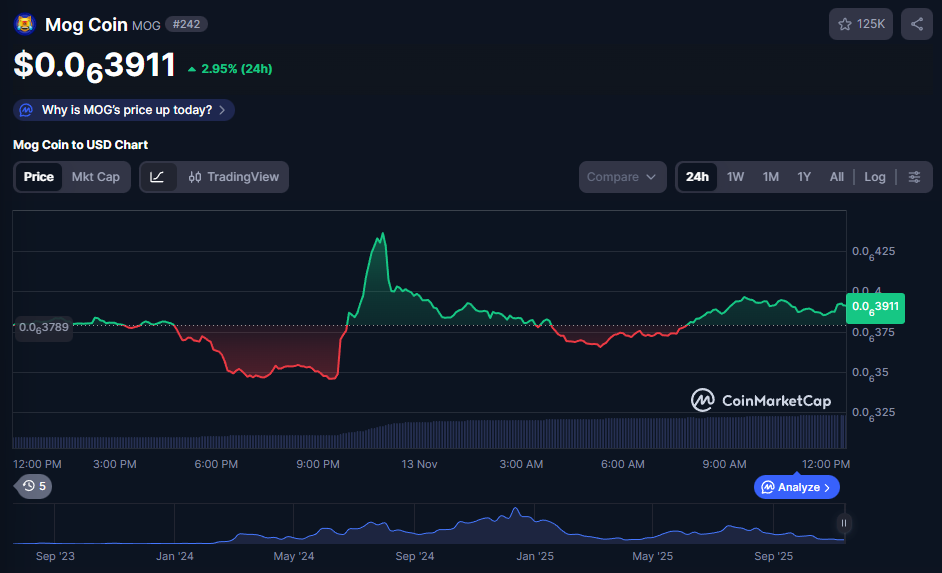The width and height of the screenshot is (942, 573).
Task: Click the Jan '25 label on range timeline
Action: pos(535,556)
